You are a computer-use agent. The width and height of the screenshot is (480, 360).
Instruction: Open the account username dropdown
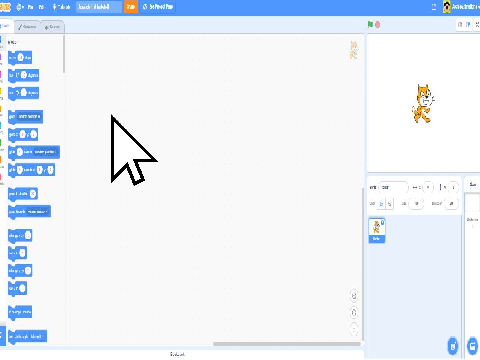coord(462,7)
